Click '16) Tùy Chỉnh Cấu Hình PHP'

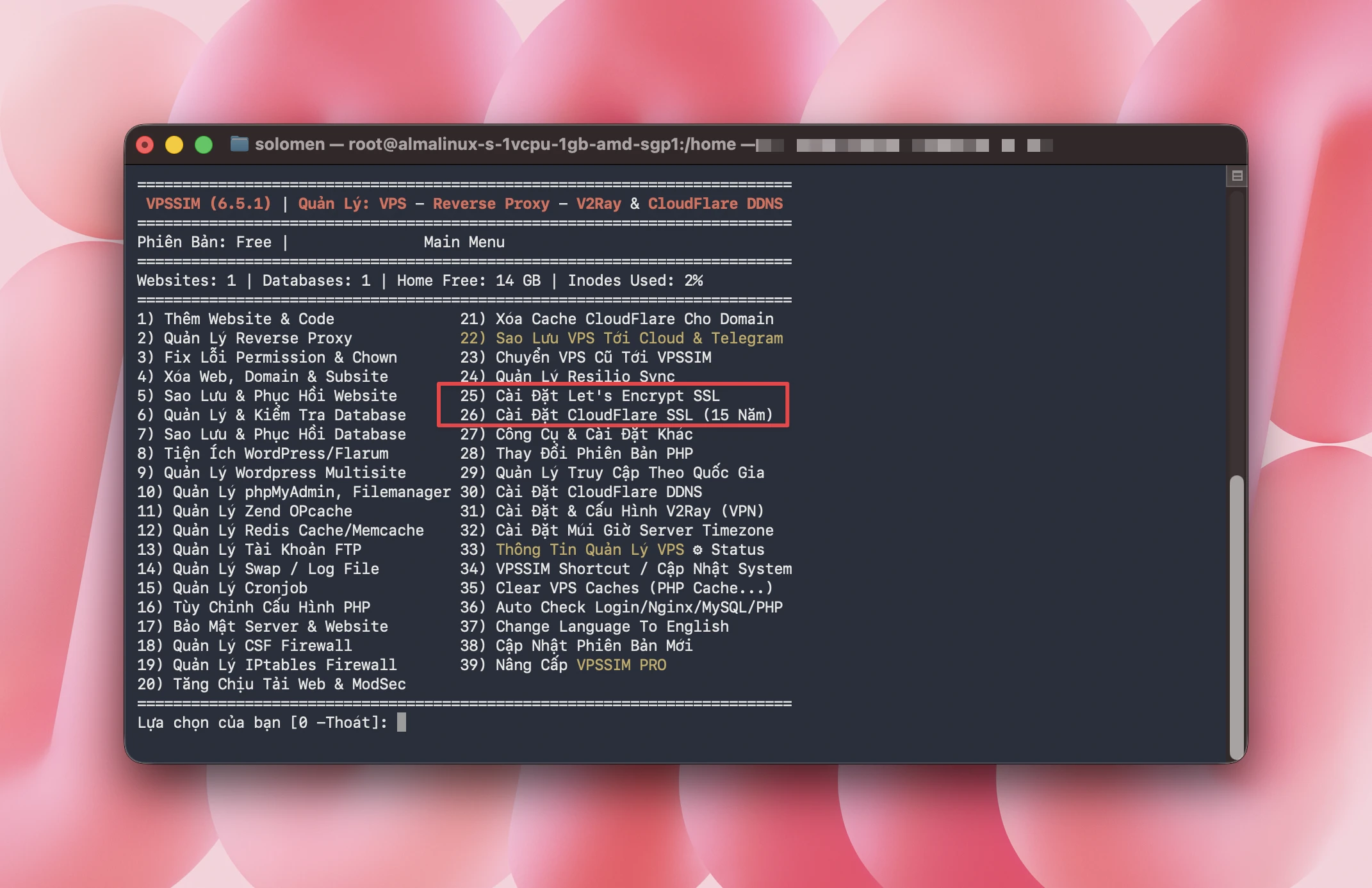254,607
